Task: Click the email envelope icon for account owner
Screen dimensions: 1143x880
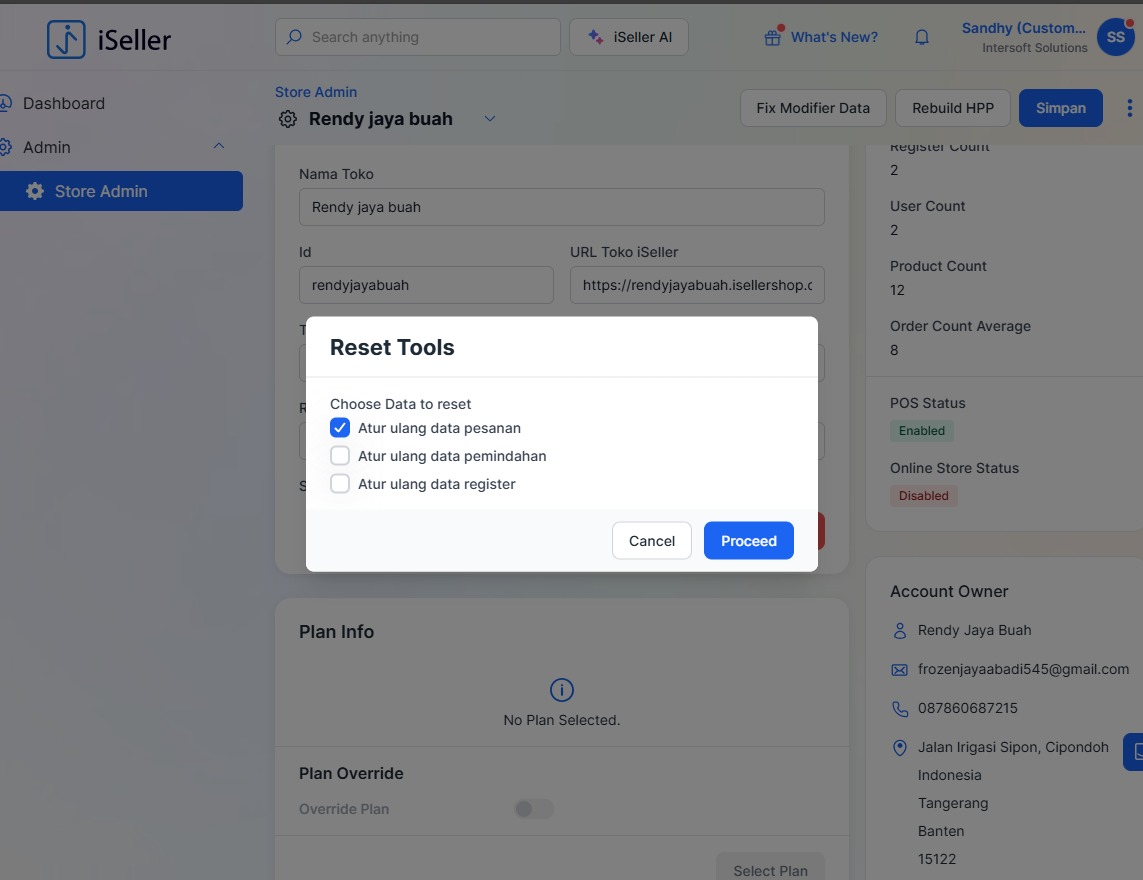Action: pyautogui.click(x=899, y=670)
